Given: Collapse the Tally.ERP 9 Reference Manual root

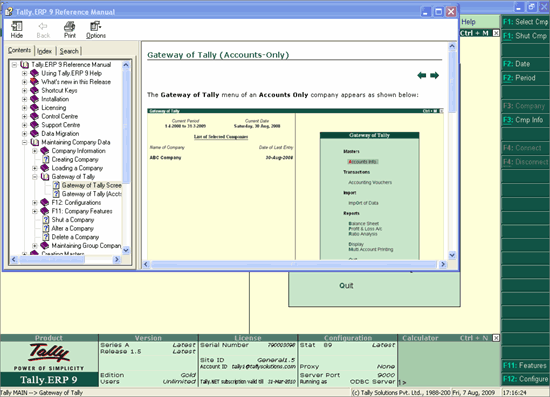Looking at the screenshot, I should [14, 65].
